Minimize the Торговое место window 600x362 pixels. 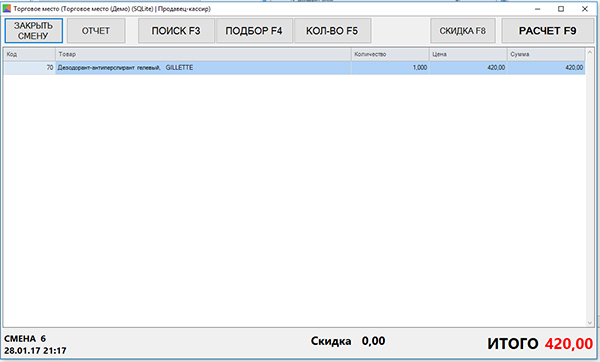538,9
